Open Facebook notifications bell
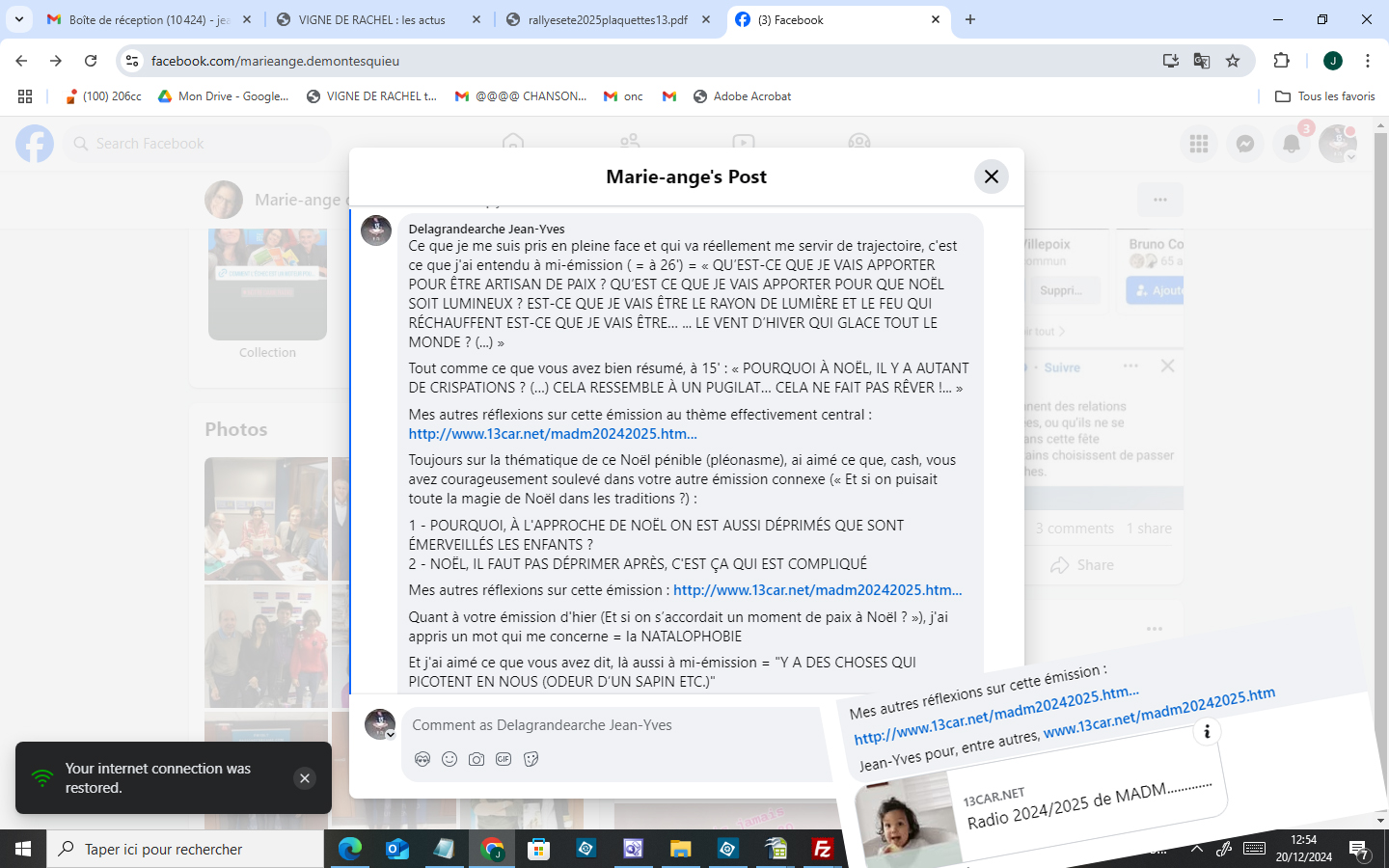The width and height of the screenshot is (1389, 868). (1292, 144)
